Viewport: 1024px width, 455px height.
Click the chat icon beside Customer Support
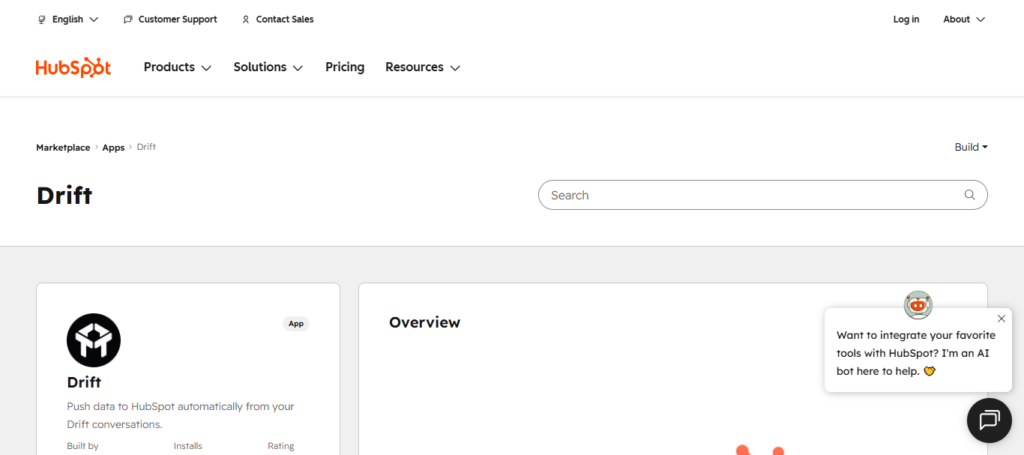click(x=128, y=20)
